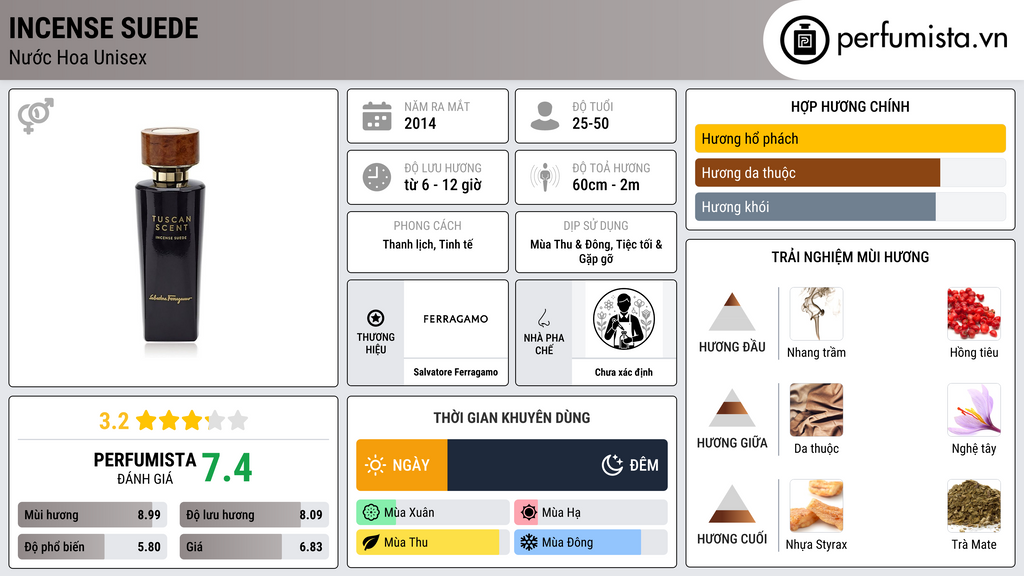This screenshot has height=576, width=1024.
Task: Click the Độ phổ biến 5.80 score bar
Action: point(92,547)
